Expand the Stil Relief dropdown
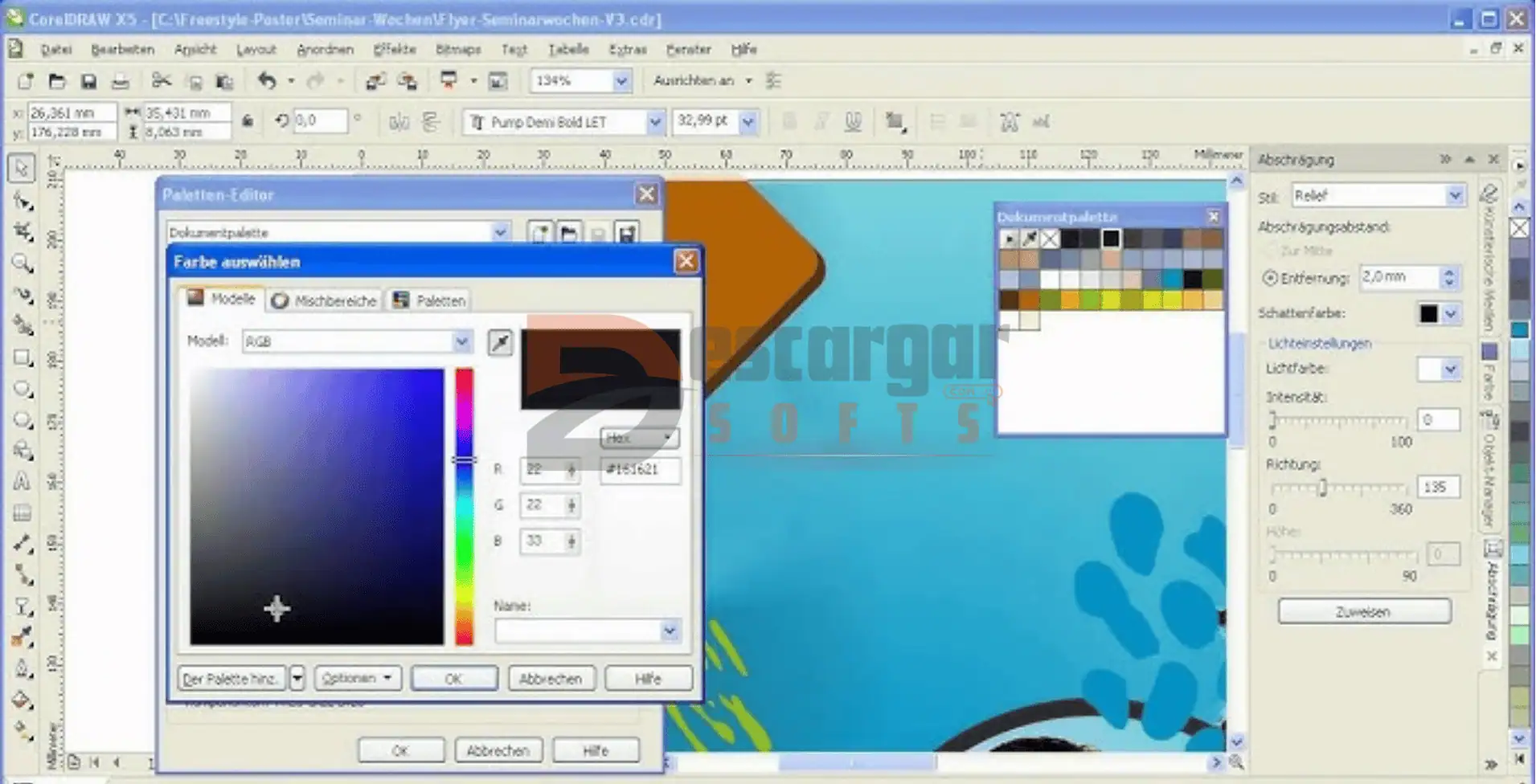1536x784 pixels. (1454, 195)
